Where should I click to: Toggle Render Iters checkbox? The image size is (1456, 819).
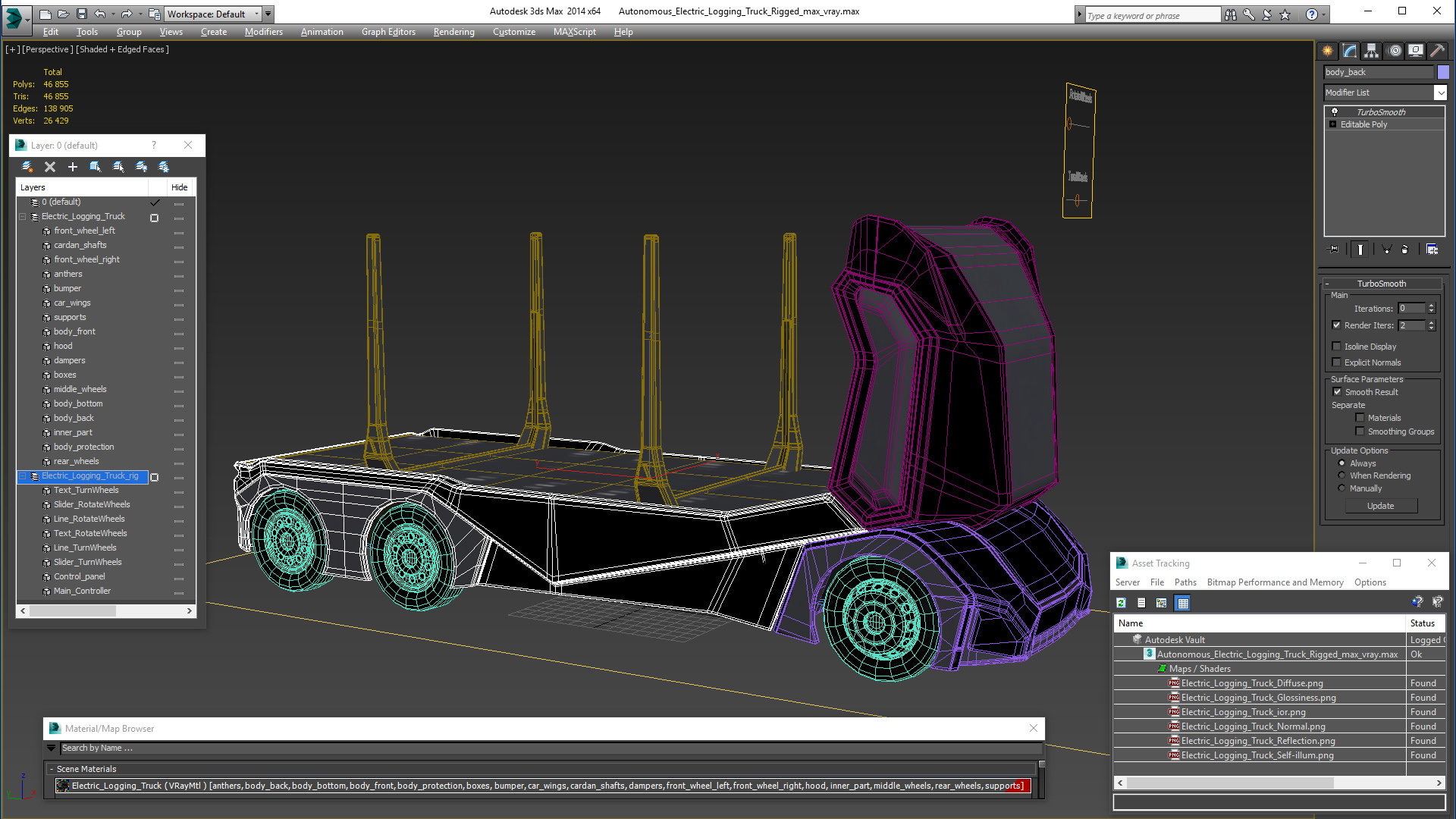(1336, 325)
